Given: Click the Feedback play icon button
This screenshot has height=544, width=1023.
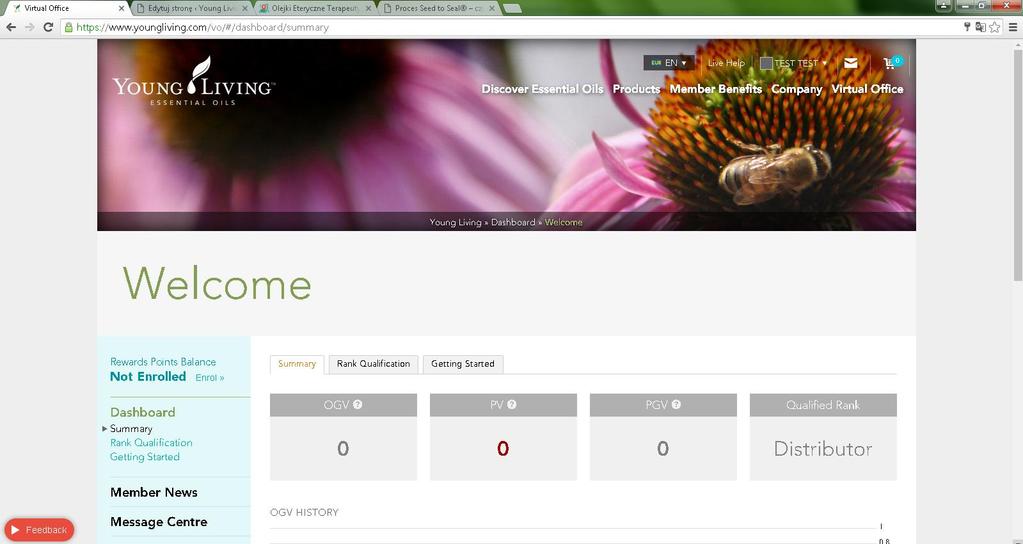Looking at the screenshot, I should (x=39, y=530).
